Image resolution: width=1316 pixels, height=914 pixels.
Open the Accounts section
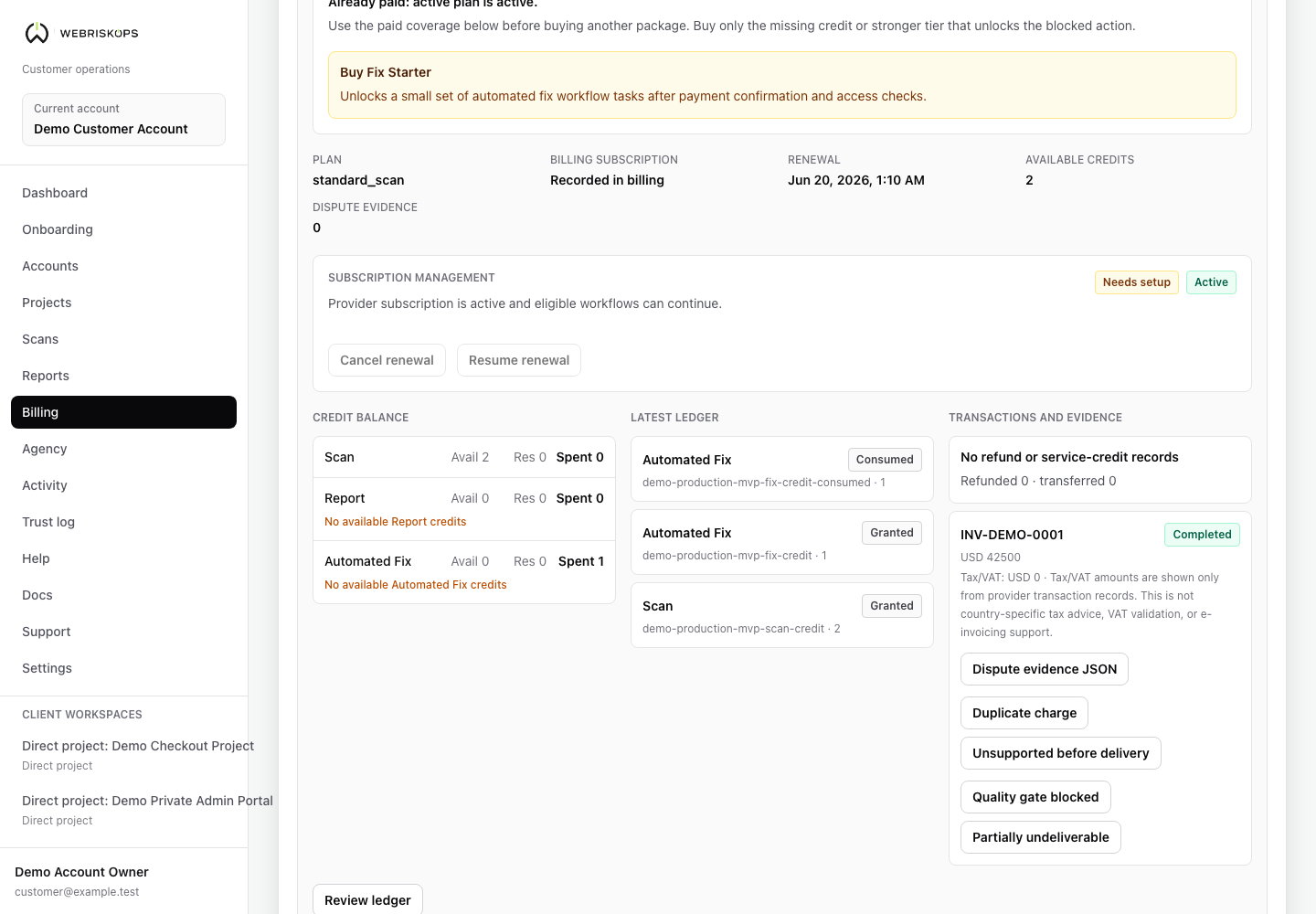point(123,266)
